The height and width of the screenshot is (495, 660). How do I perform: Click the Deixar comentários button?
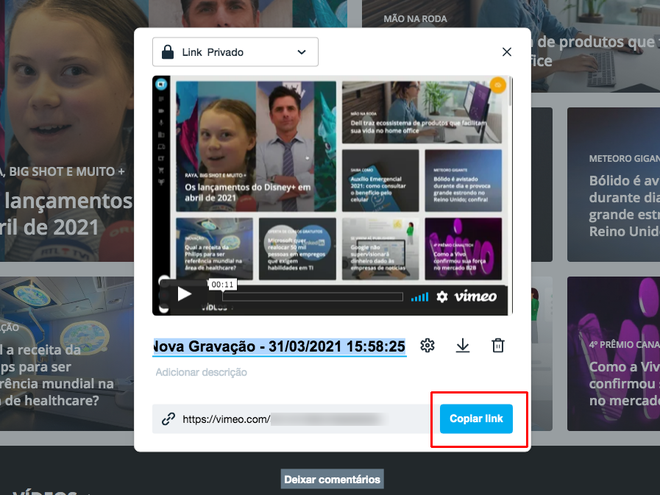332,479
